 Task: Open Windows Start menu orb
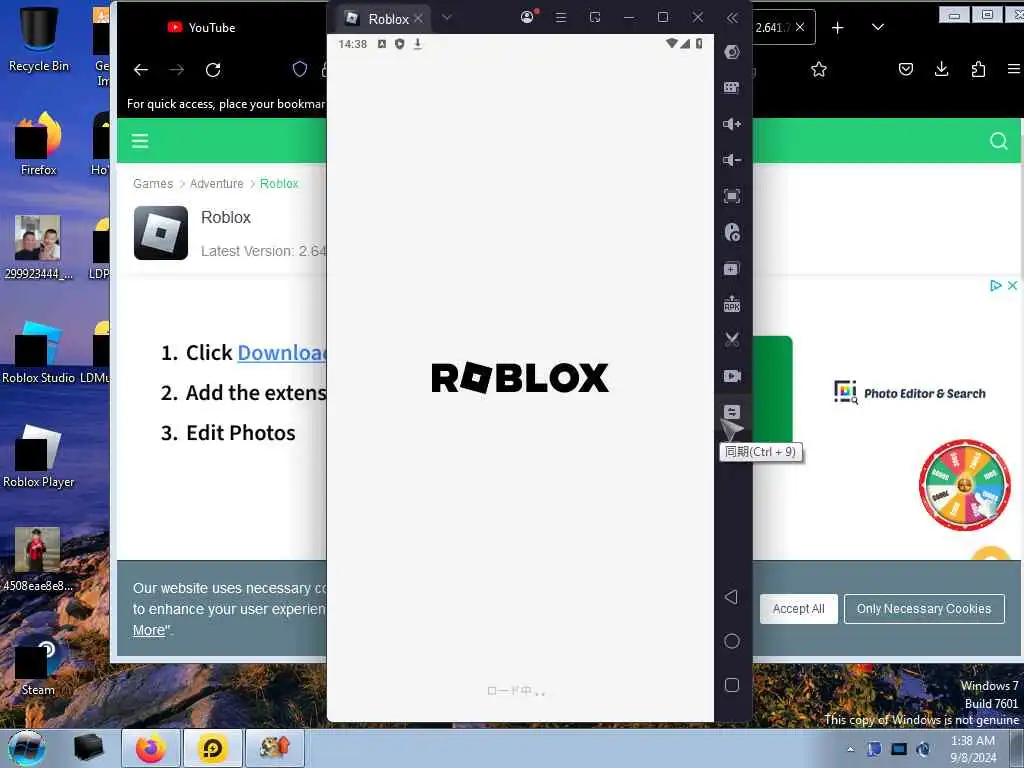pyautogui.click(x=26, y=748)
